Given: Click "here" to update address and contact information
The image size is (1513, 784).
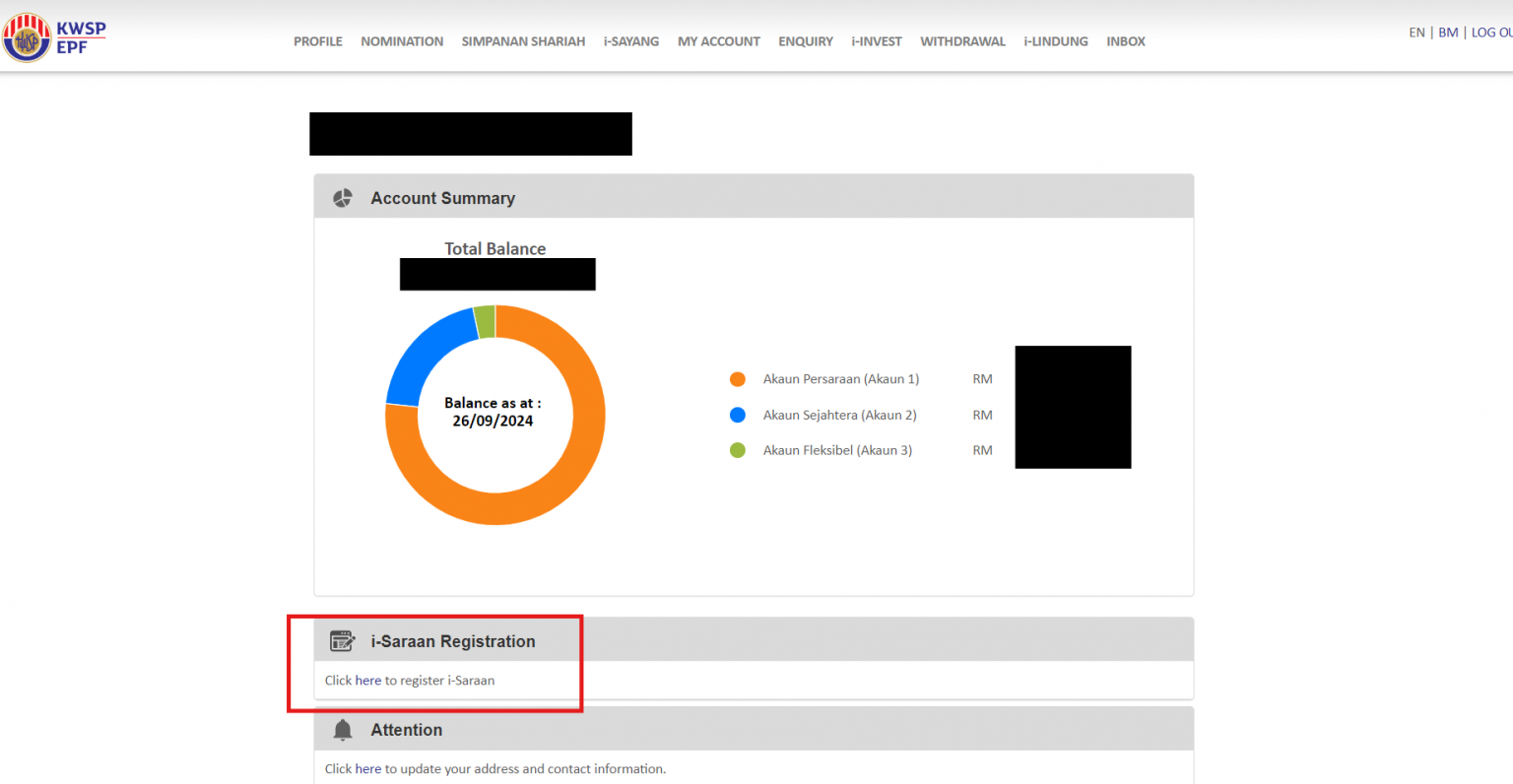Looking at the screenshot, I should pyautogui.click(x=368, y=768).
